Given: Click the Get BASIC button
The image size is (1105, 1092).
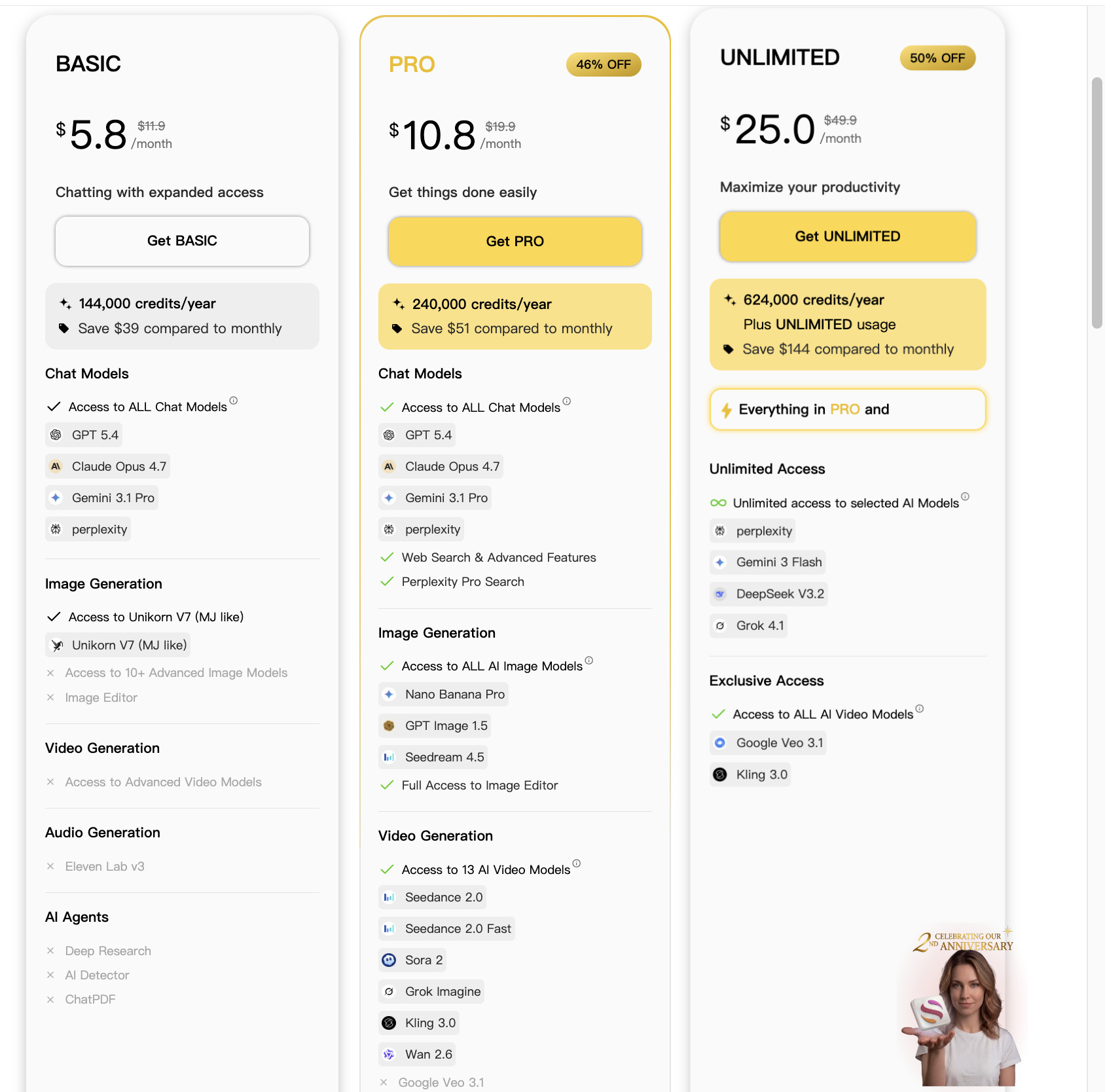Looking at the screenshot, I should 182,241.
